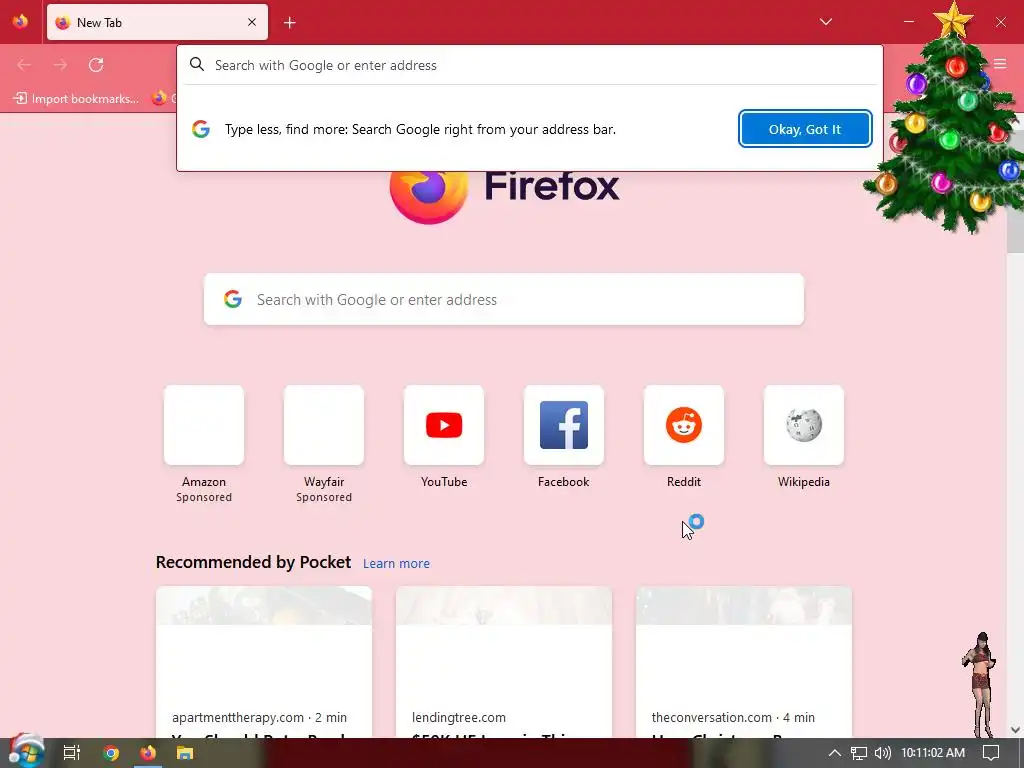Open the theconversation.com story card
This screenshot has width=1024, height=768.
tap(744, 662)
